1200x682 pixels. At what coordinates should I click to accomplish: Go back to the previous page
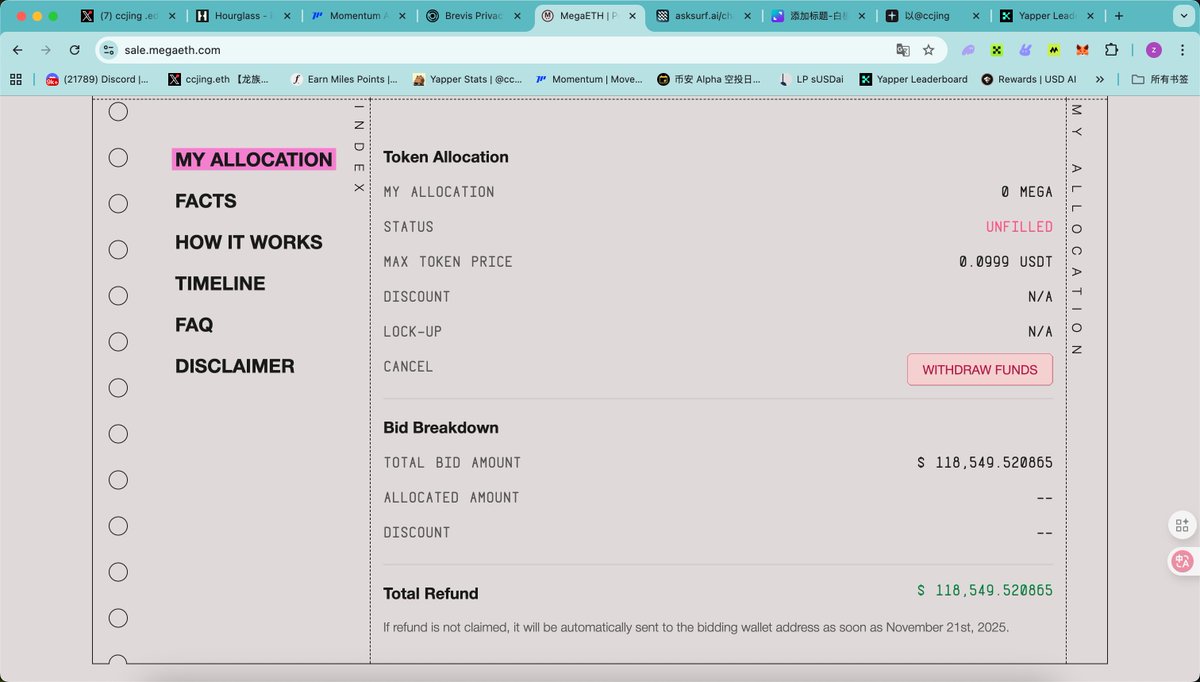pos(17,50)
